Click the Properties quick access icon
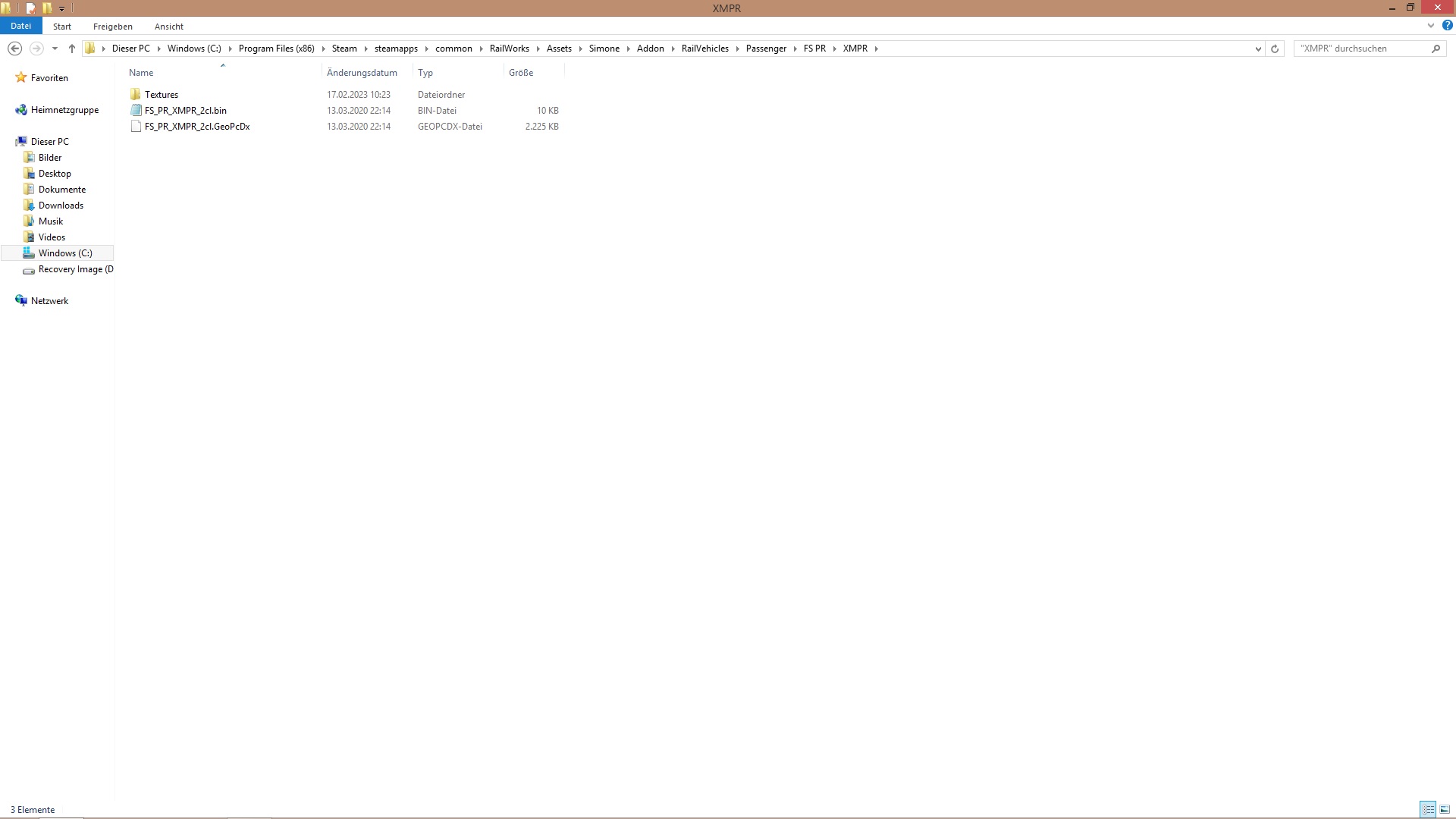This screenshot has width=1456, height=819. tap(30, 8)
